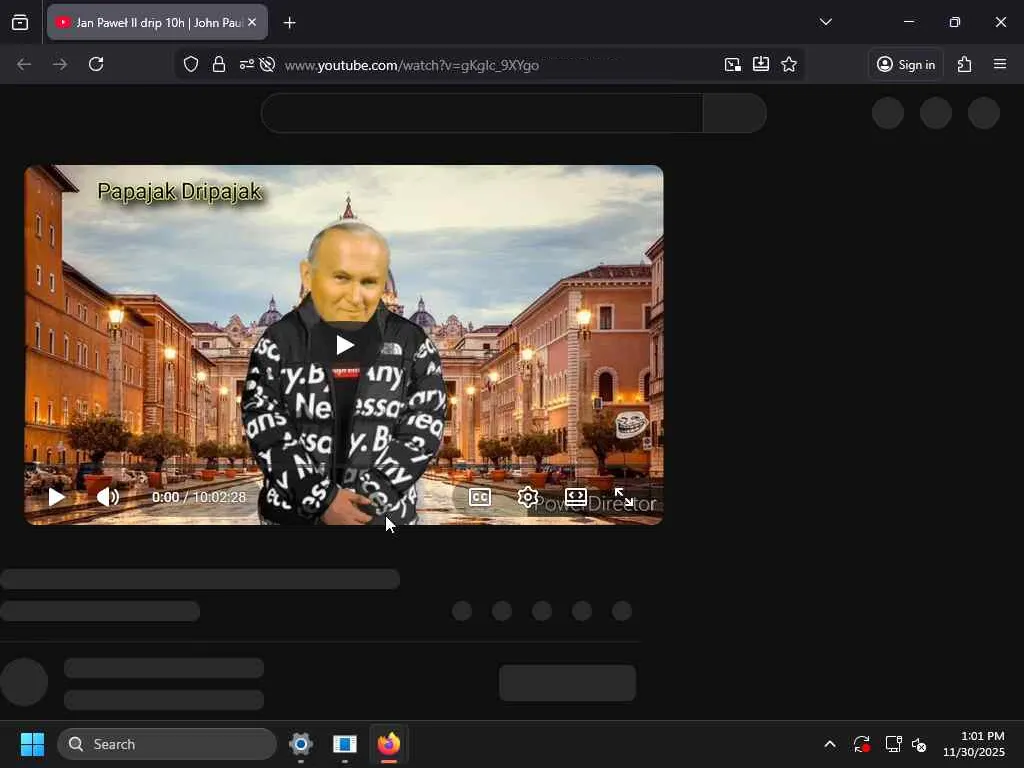This screenshot has height=768, width=1024.
Task: Open tracking protection shield panel
Action: [x=191, y=64]
